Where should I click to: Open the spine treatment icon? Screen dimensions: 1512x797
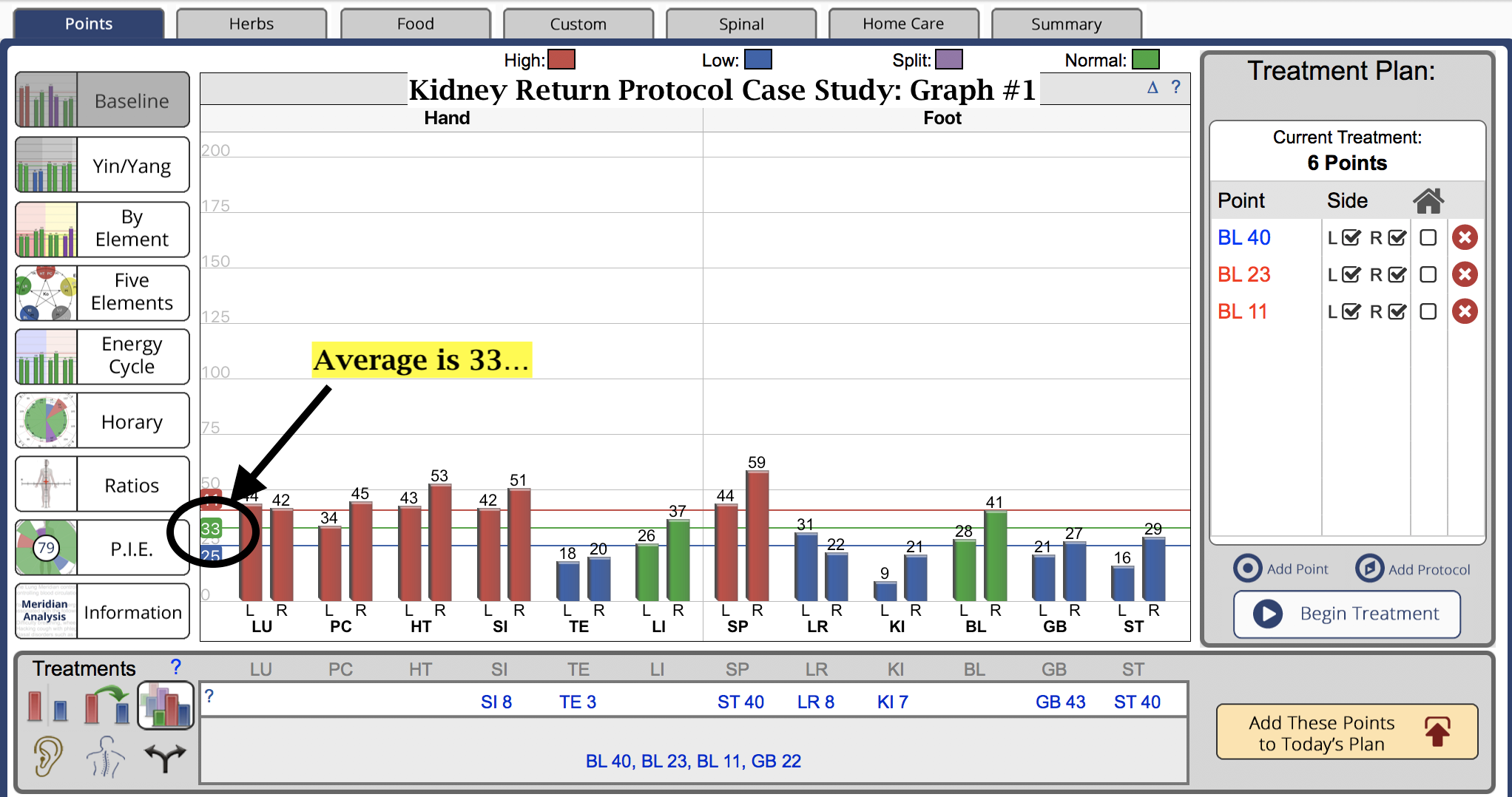pos(106,756)
